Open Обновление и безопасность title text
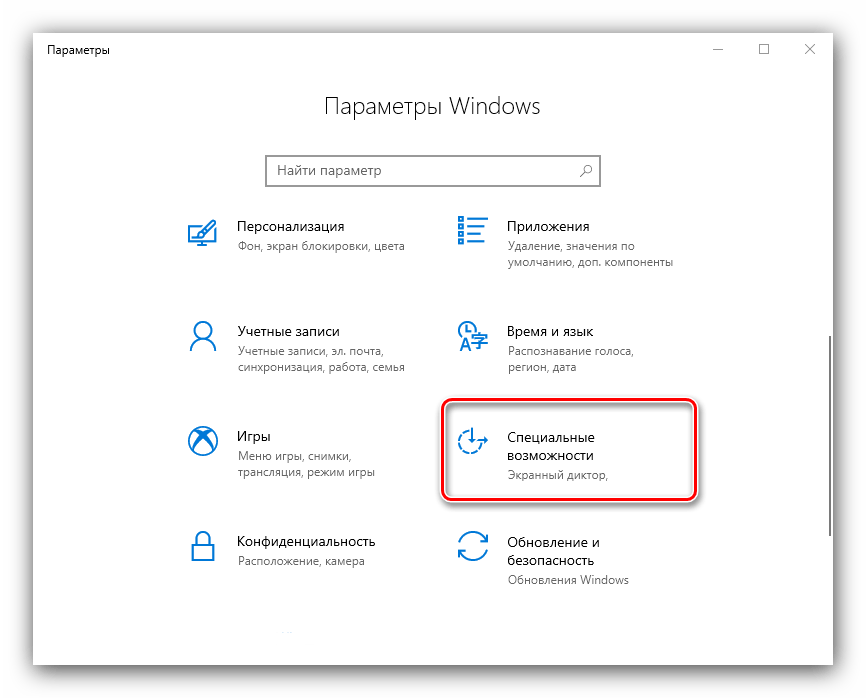 tap(553, 551)
